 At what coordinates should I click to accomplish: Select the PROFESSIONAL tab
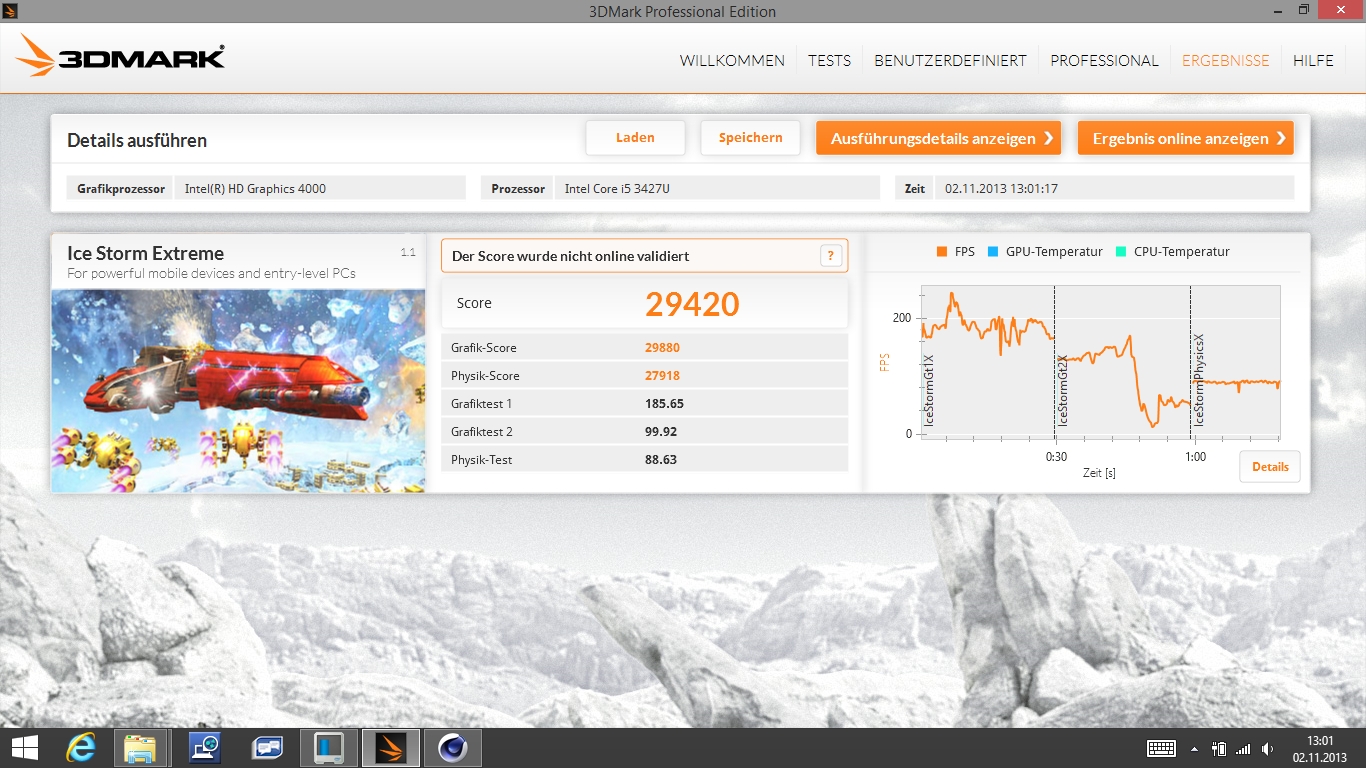[1104, 60]
